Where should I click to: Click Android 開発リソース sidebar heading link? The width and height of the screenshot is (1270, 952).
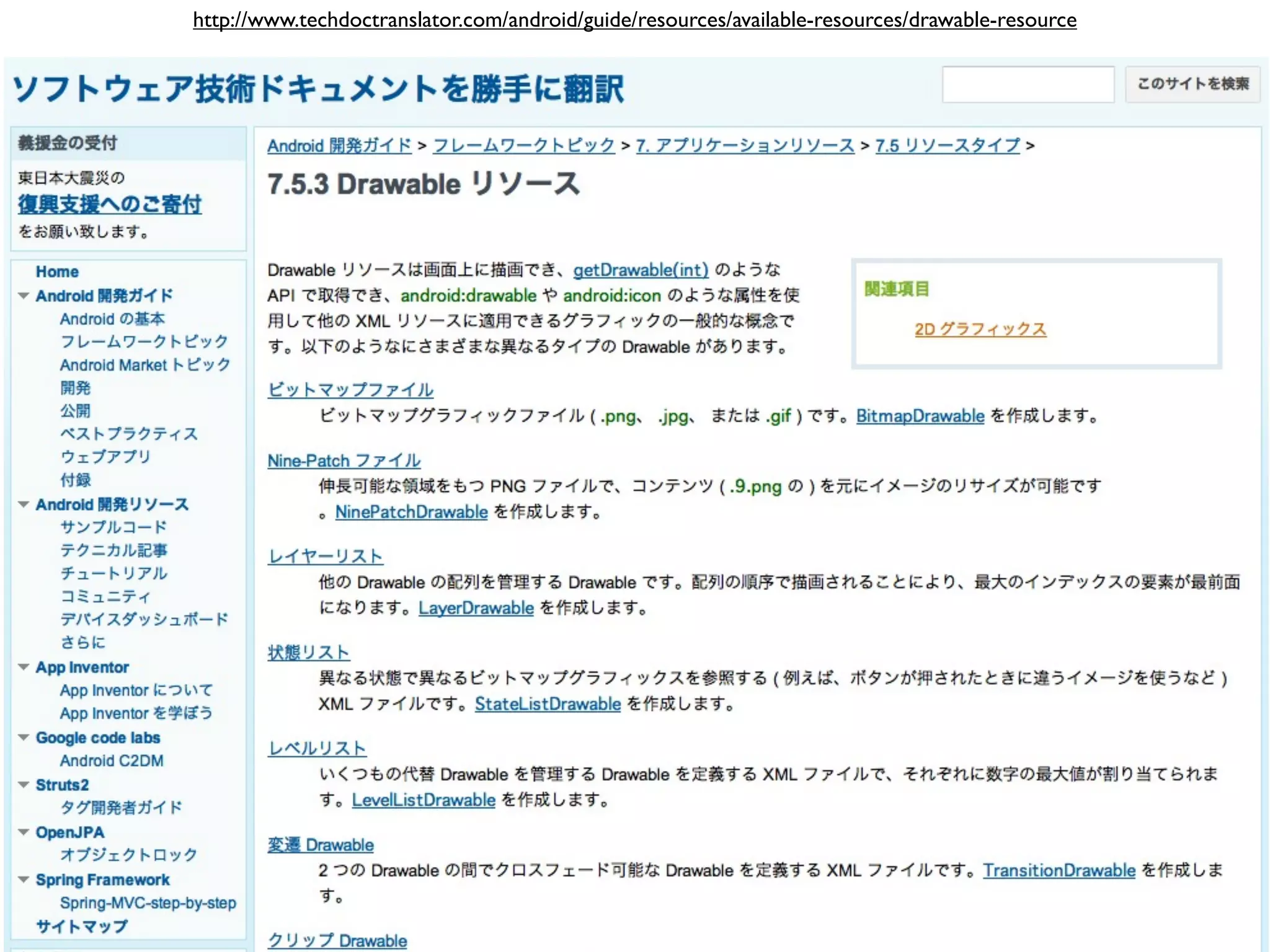pos(112,505)
